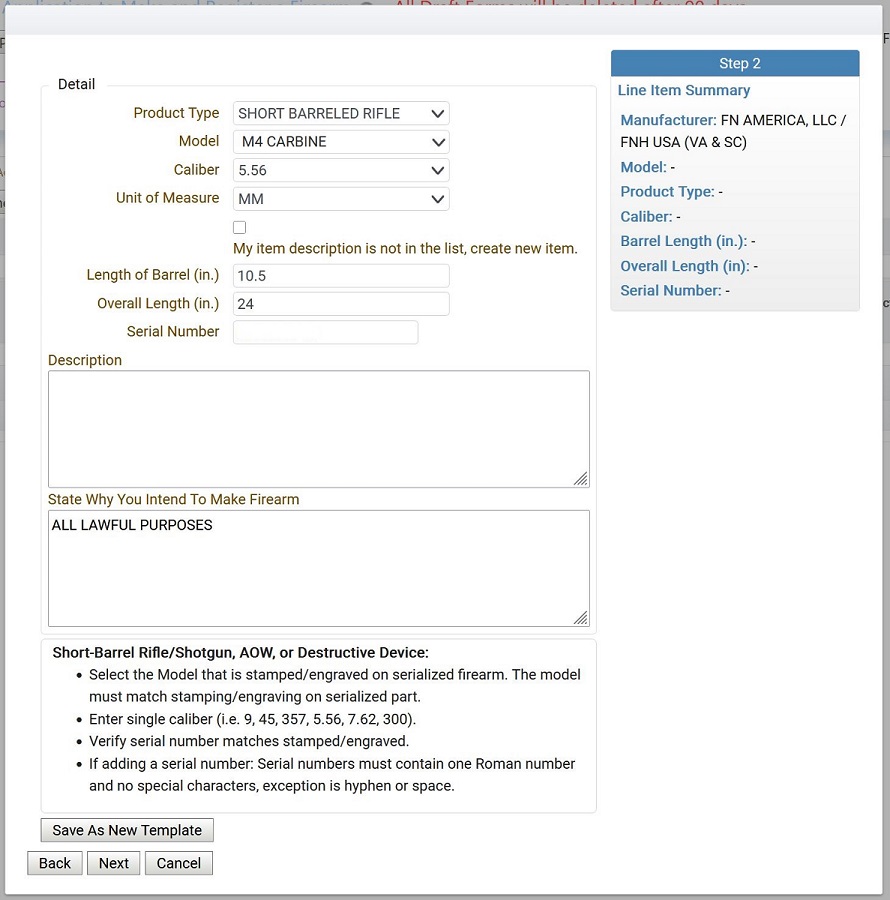Click the 'State Why You Intend' text area
Image resolution: width=890 pixels, height=900 pixels.
[318, 568]
